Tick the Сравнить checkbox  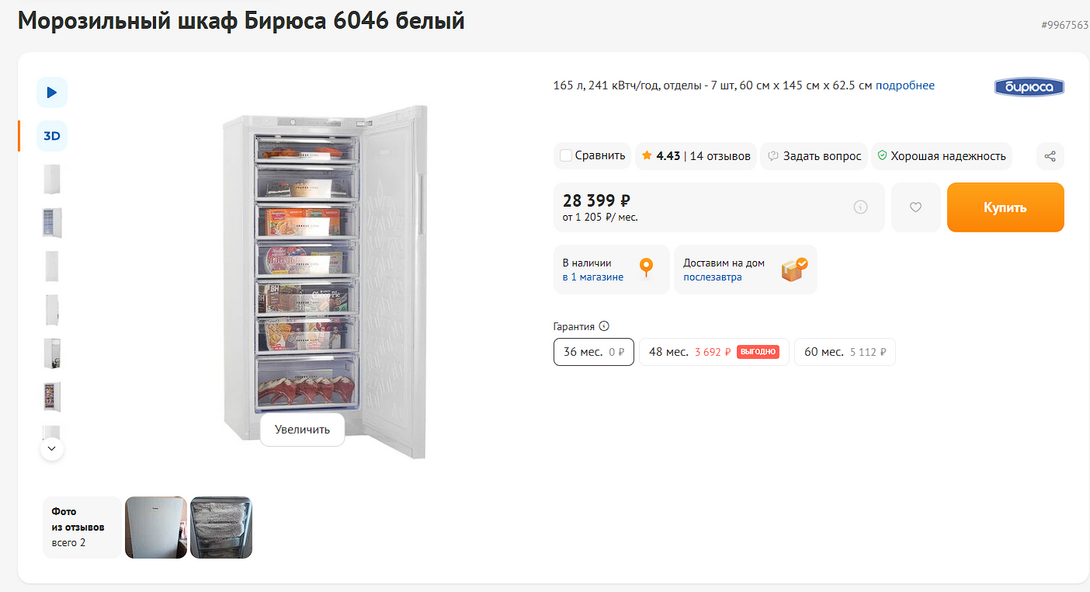[566, 156]
